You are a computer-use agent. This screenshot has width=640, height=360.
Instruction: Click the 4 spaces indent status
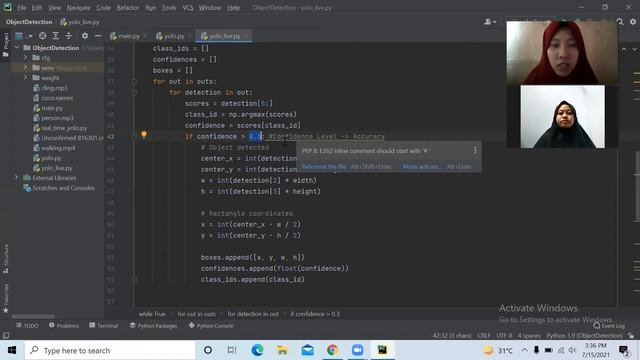[529, 336]
